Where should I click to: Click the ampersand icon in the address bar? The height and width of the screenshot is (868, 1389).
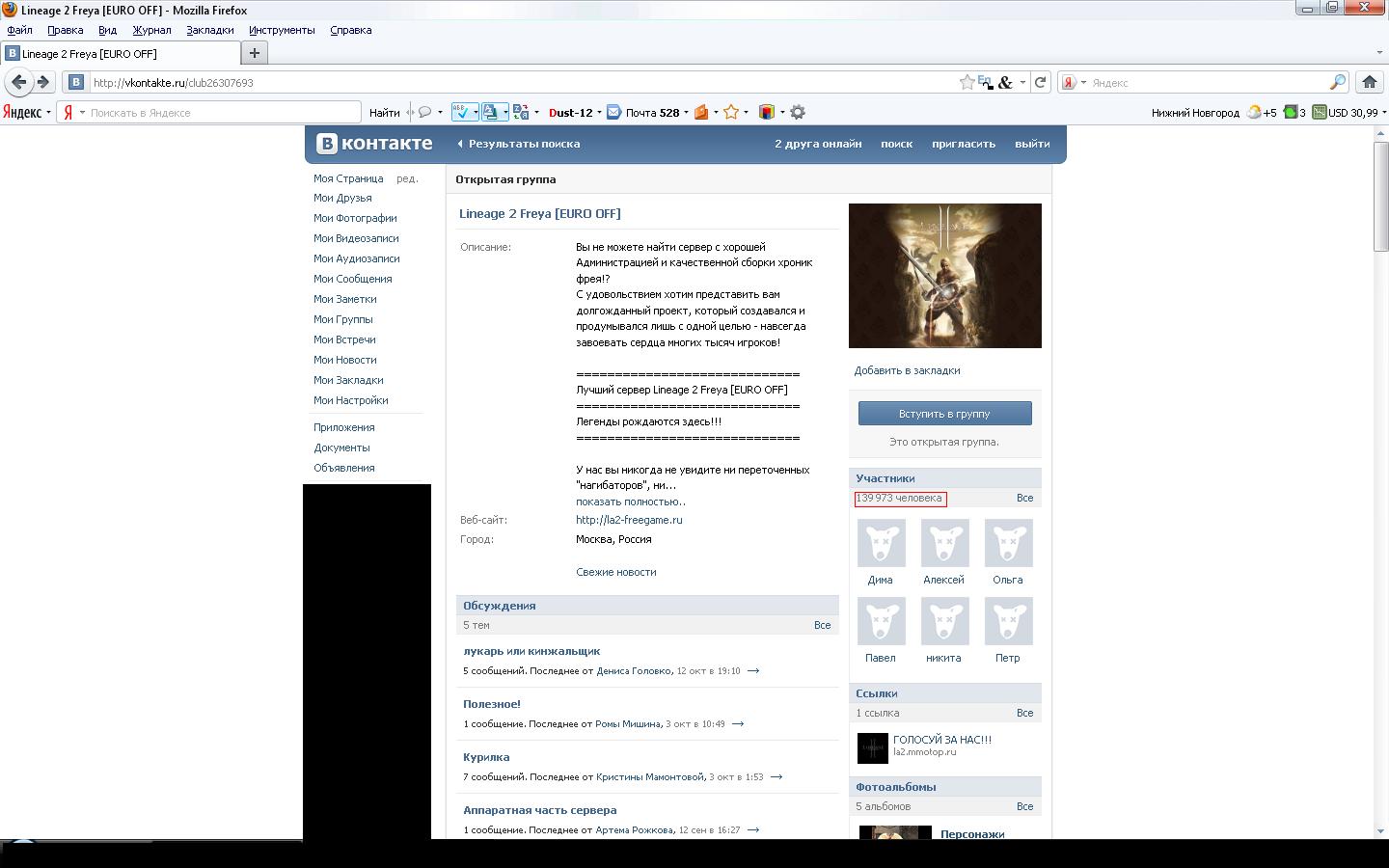click(x=1005, y=82)
